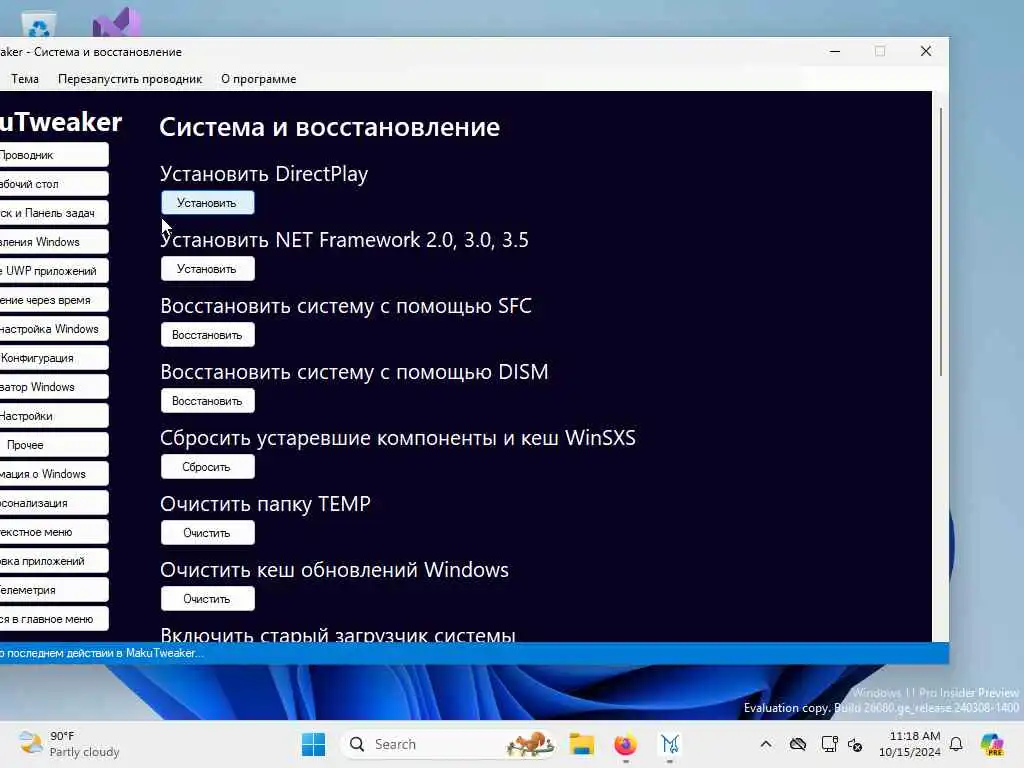Select the Телеметрия sidebar category
Image resolution: width=1024 pixels, height=768 pixels.
(x=54, y=590)
